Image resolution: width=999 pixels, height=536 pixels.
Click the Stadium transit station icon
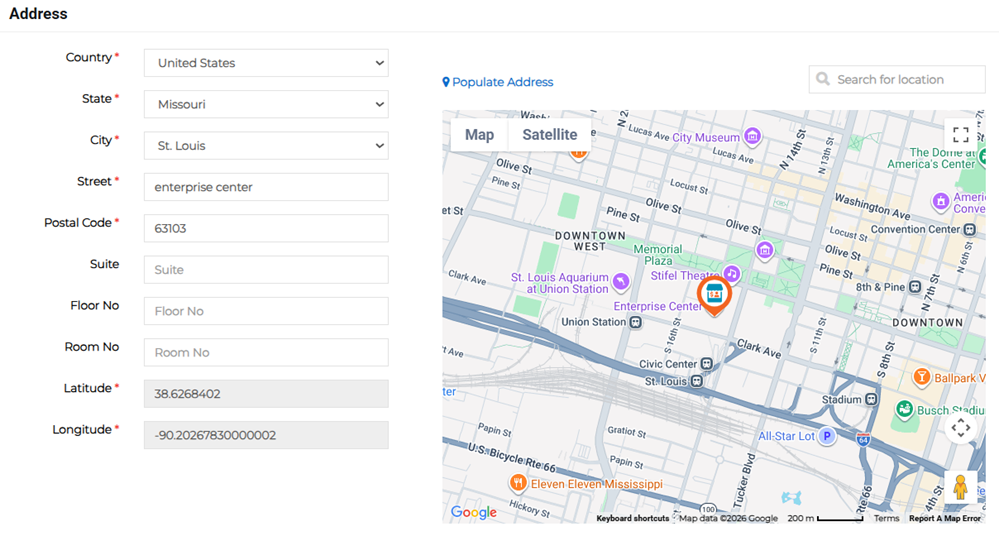(871, 400)
